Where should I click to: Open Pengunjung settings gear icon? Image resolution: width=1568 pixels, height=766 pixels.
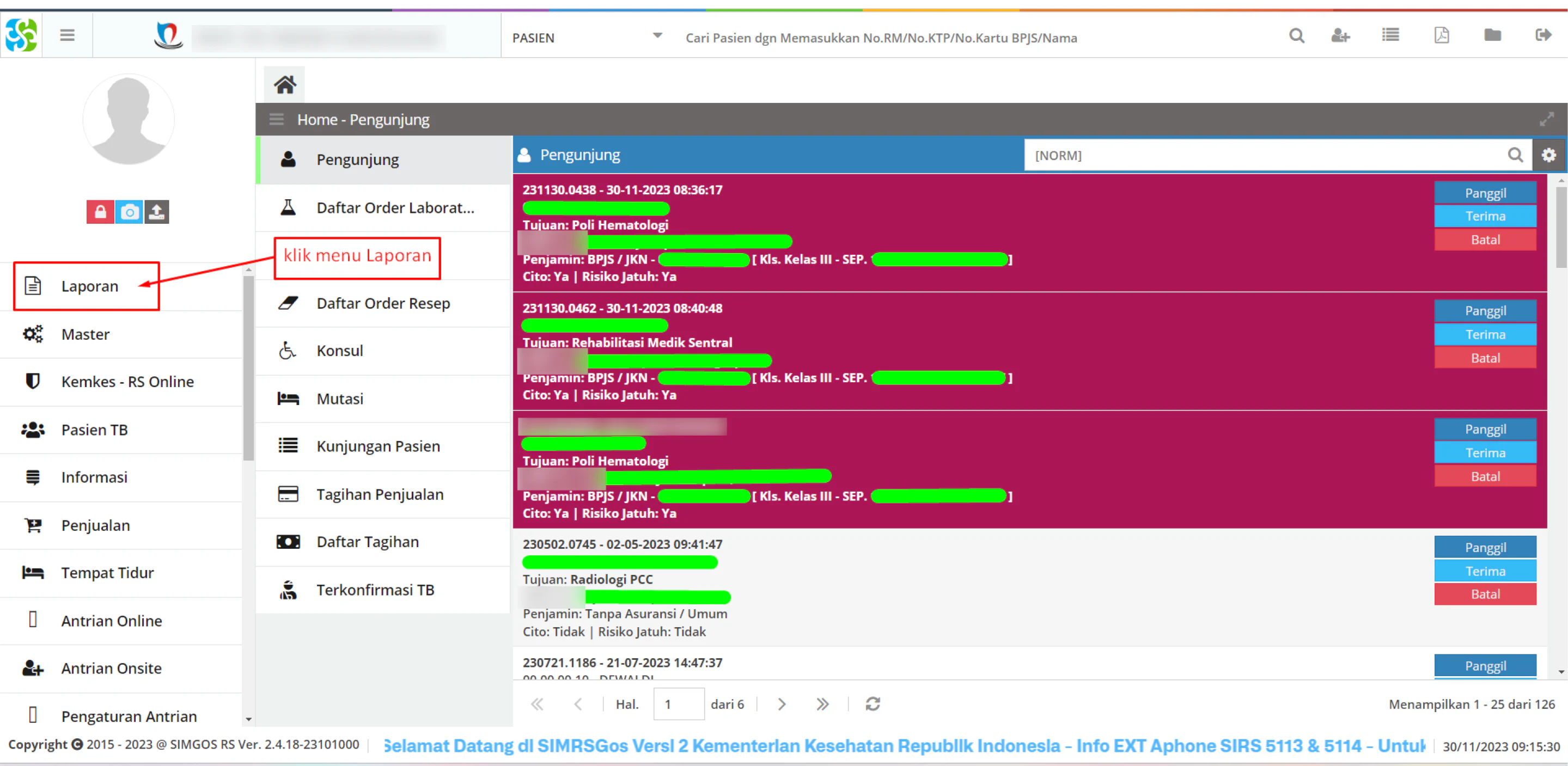(1548, 155)
